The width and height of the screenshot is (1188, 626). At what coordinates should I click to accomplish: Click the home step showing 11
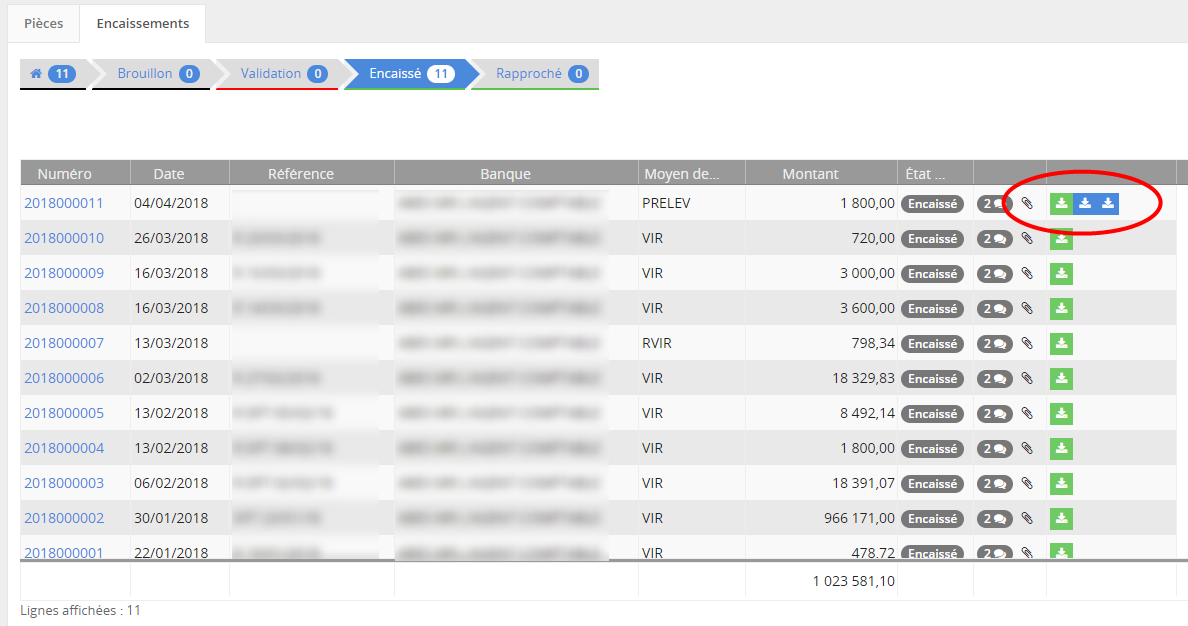click(x=53, y=74)
